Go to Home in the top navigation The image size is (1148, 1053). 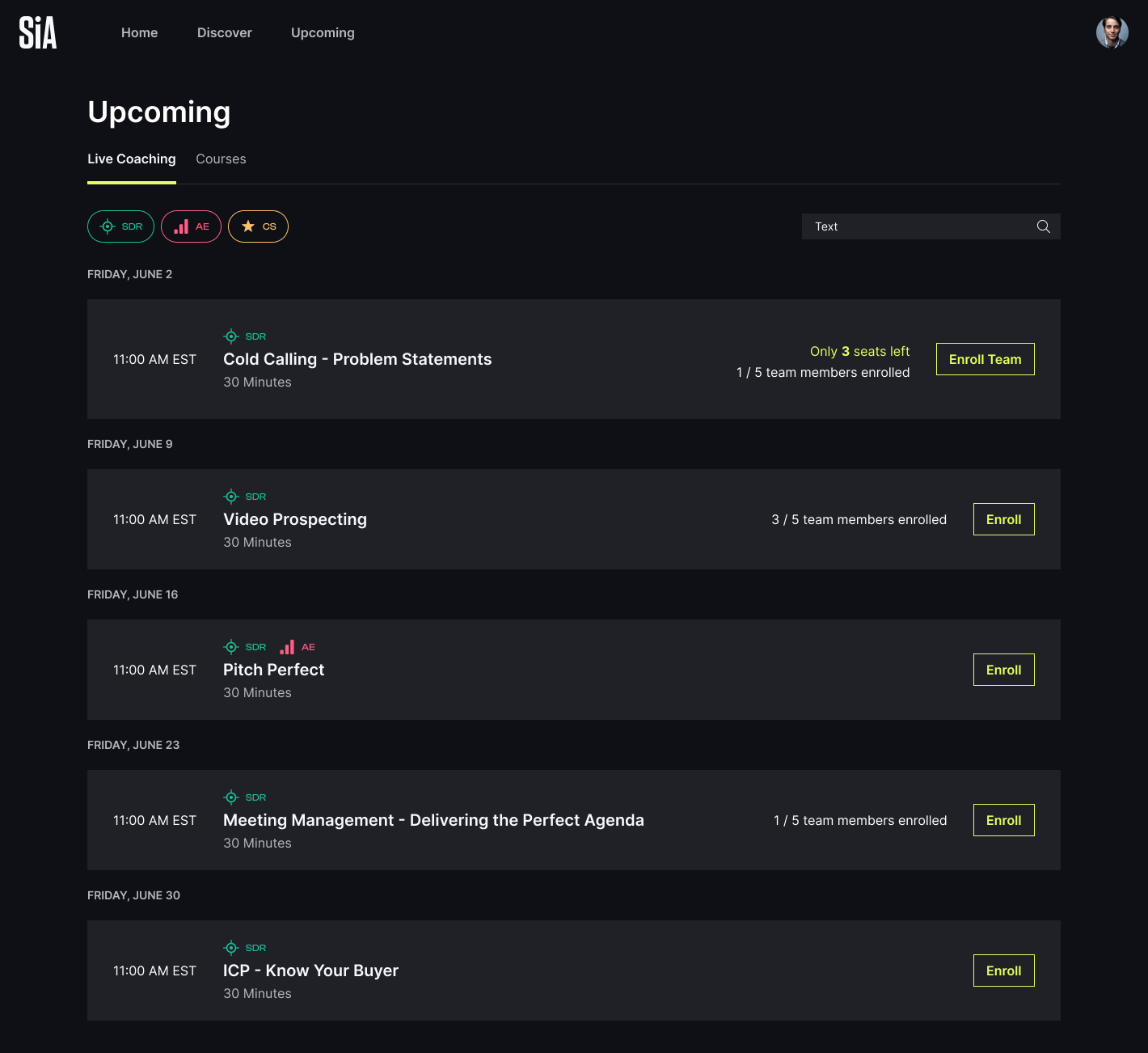click(140, 33)
